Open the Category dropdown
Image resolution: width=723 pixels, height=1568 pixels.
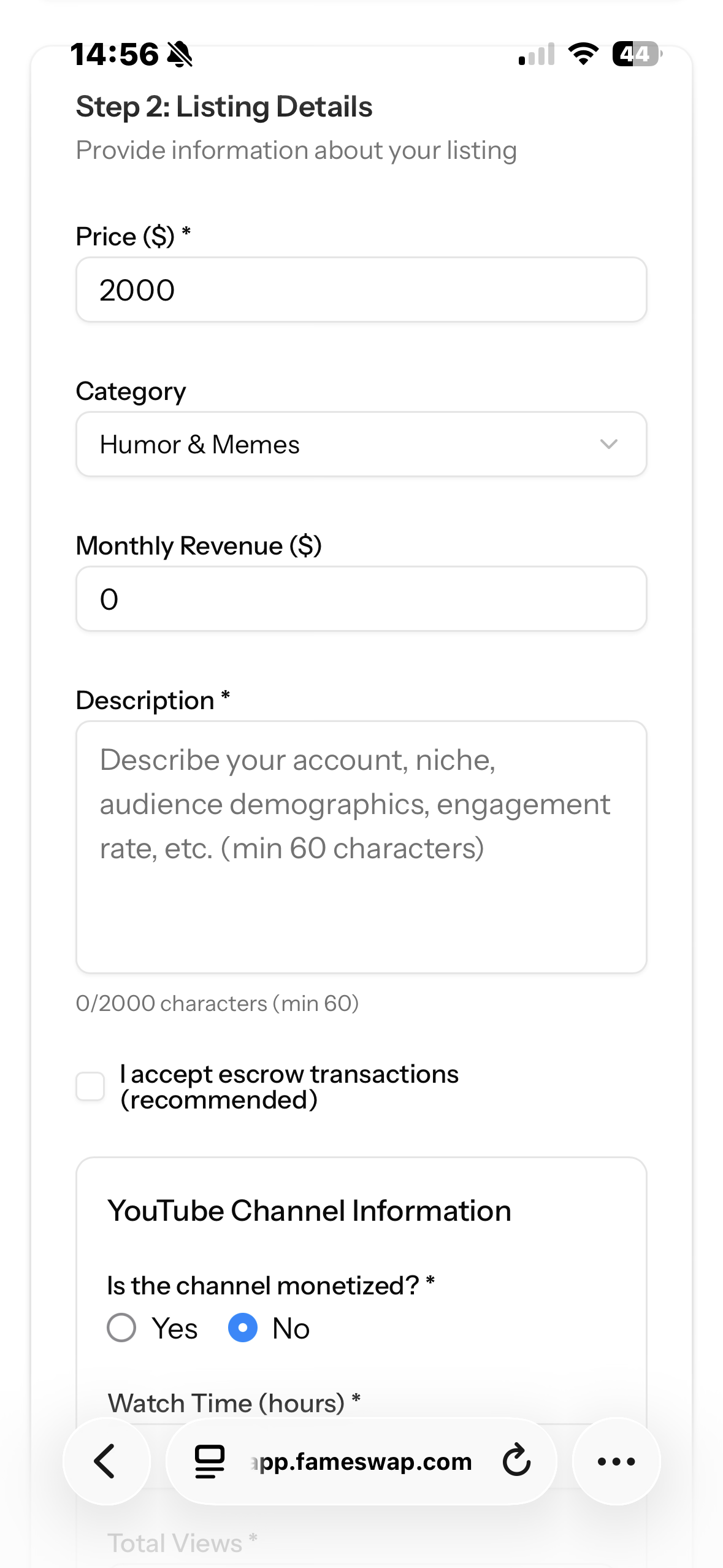coord(361,444)
